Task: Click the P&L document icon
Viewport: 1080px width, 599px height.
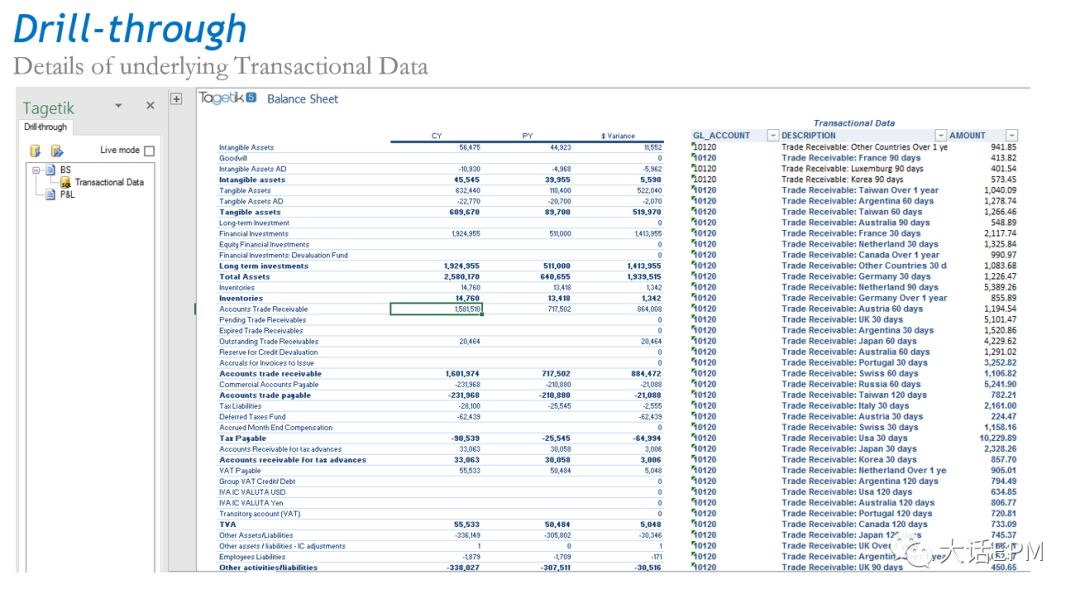Action: click(50, 195)
